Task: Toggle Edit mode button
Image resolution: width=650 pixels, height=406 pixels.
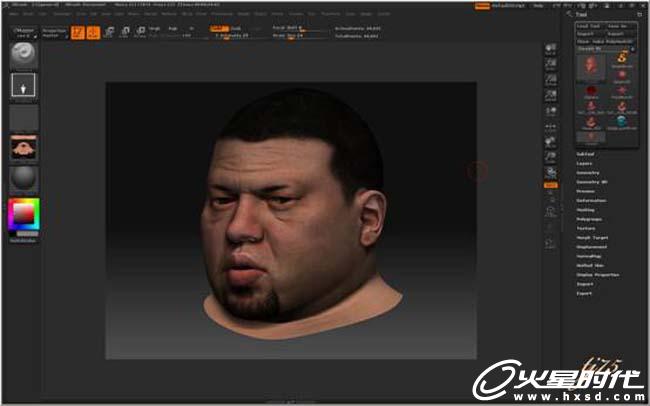Action: point(78,32)
